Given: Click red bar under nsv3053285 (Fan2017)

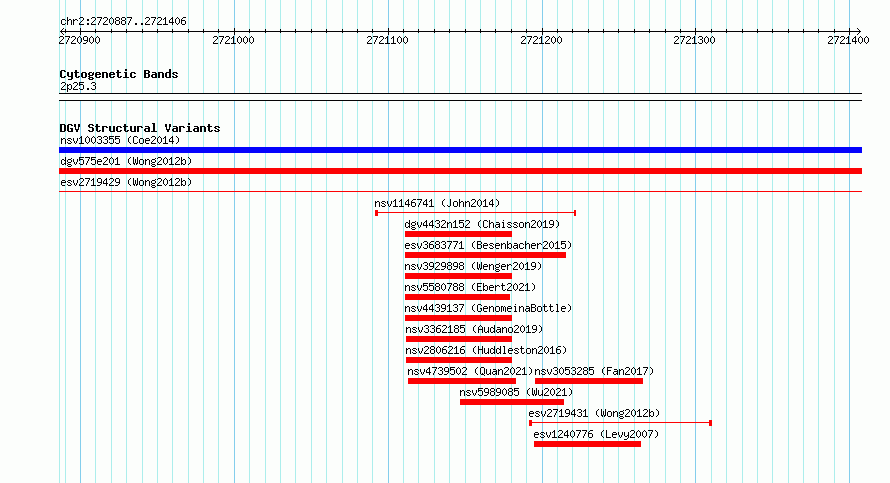Looking at the screenshot, I should [589, 381].
